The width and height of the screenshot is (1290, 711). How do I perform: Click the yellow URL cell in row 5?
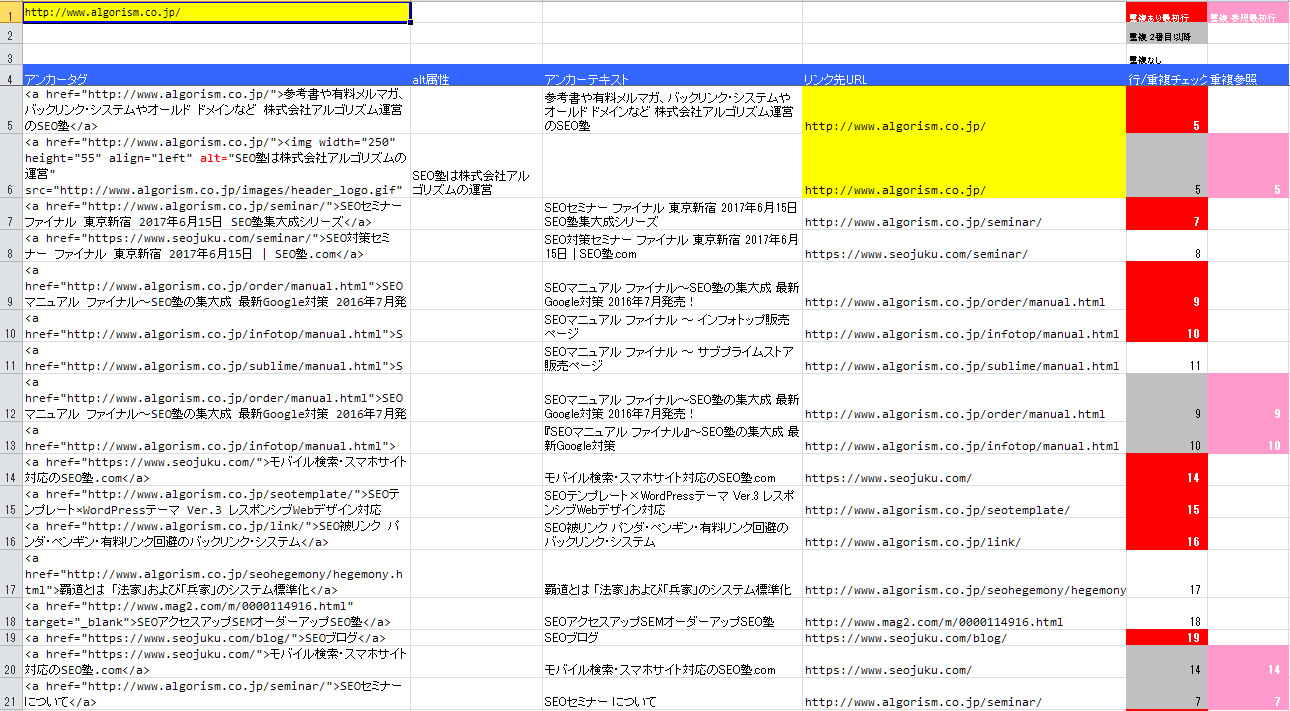(964, 110)
